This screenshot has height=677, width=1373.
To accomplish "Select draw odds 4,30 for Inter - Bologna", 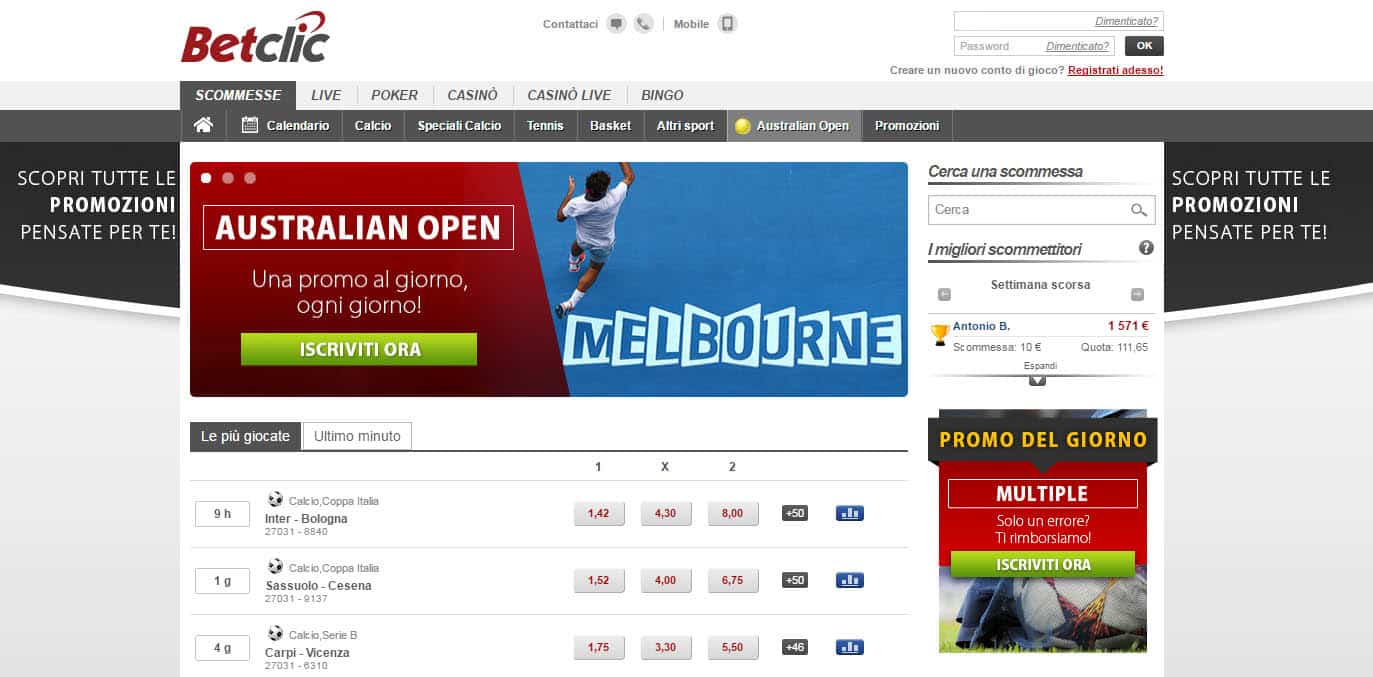I will point(665,514).
